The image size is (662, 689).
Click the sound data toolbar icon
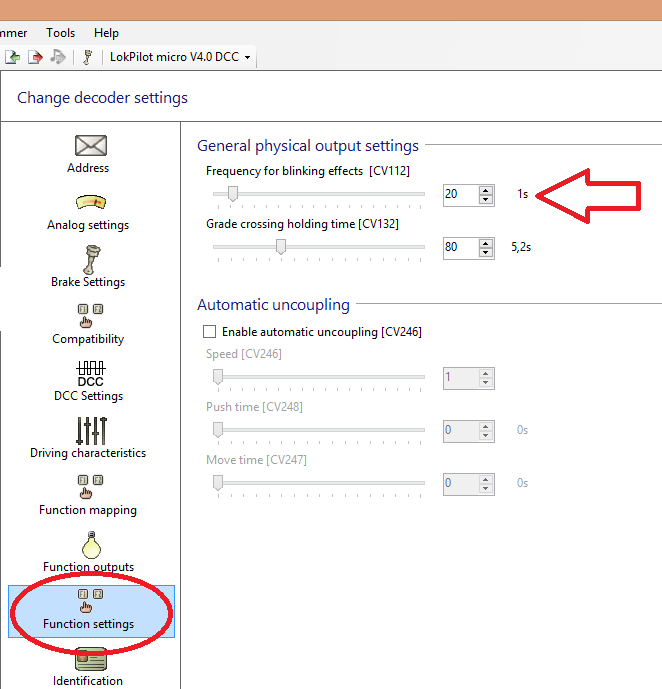(58, 57)
